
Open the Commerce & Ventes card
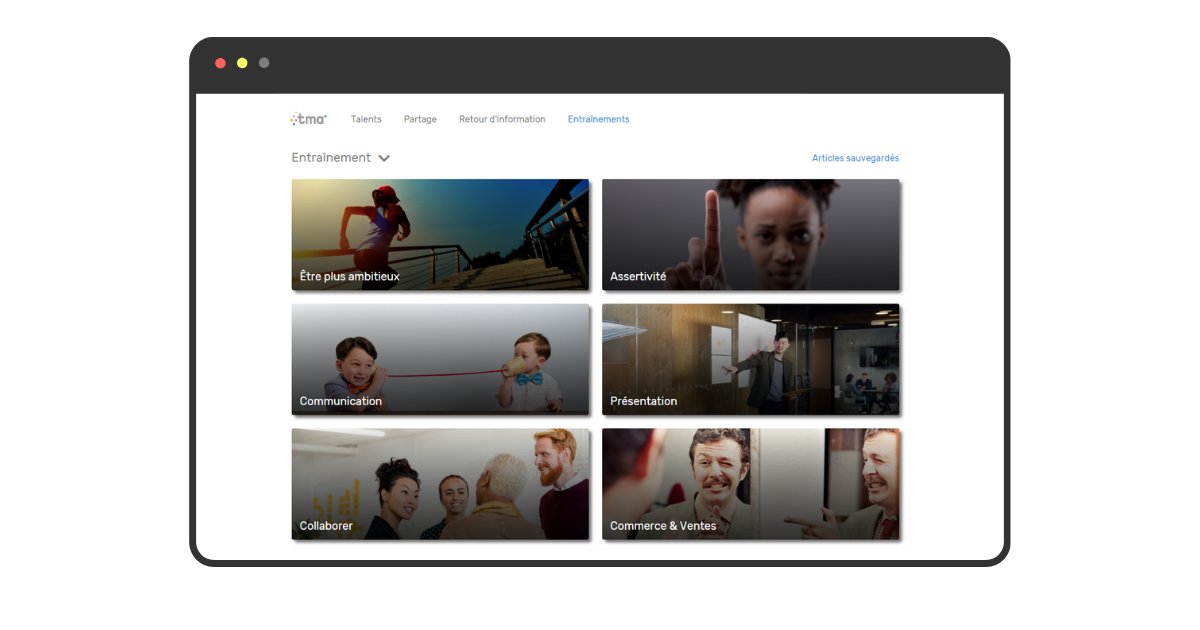pyautogui.click(x=750, y=484)
